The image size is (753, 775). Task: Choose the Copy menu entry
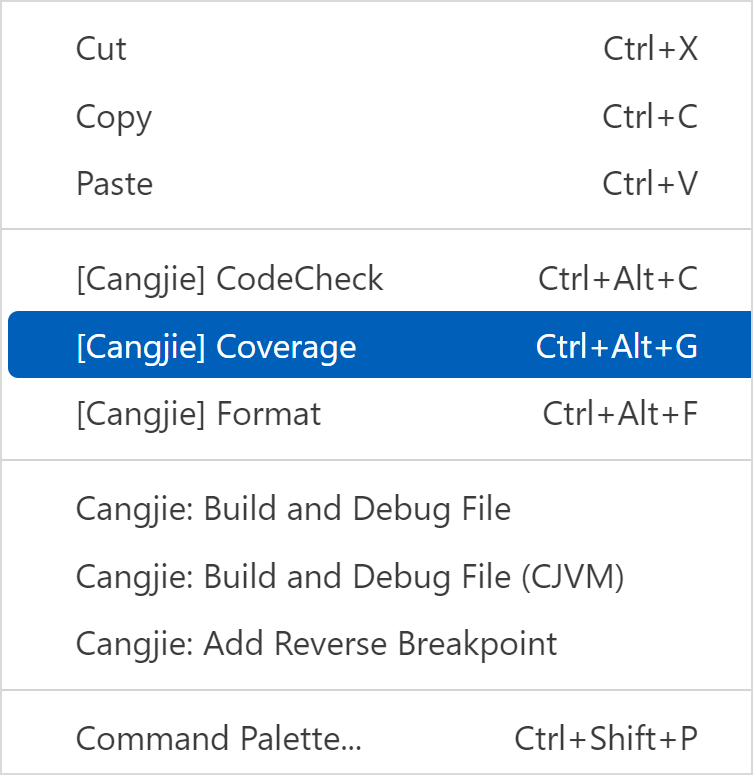coord(114,117)
